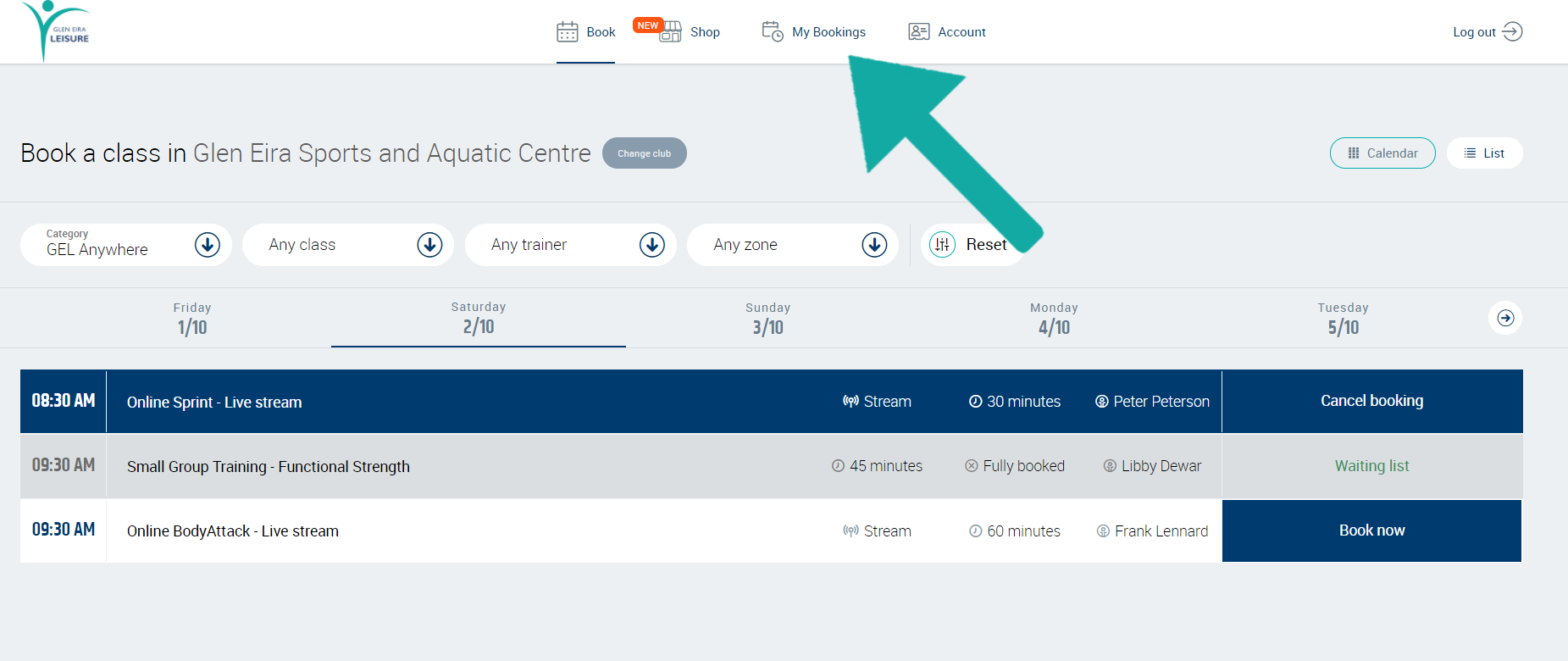Book now for Online BodyAttack
The height and width of the screenshot is (661, 1568).
[x=1372, y=530]
